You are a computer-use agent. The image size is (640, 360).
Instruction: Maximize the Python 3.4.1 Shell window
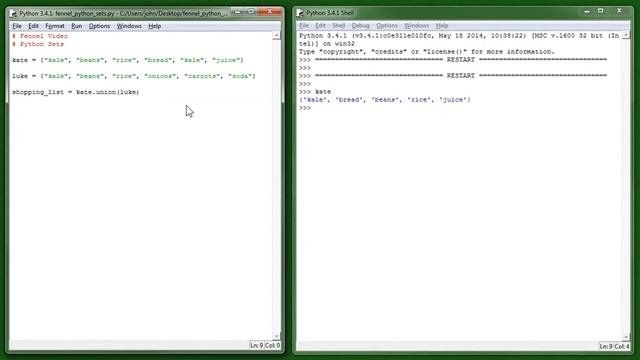tap(600, 11)
